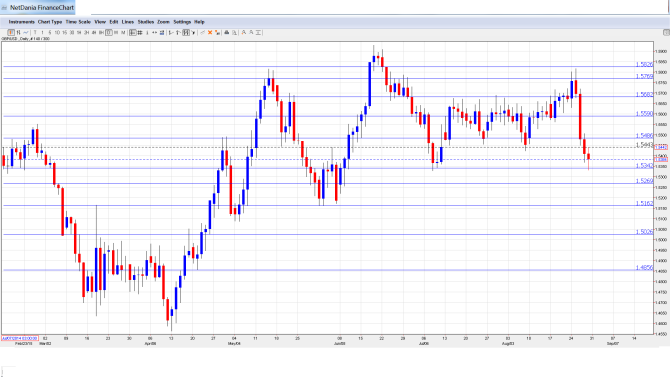Click the 1.4856 horizontal line label
Screen dimensions: 670x377
[644, 268]
